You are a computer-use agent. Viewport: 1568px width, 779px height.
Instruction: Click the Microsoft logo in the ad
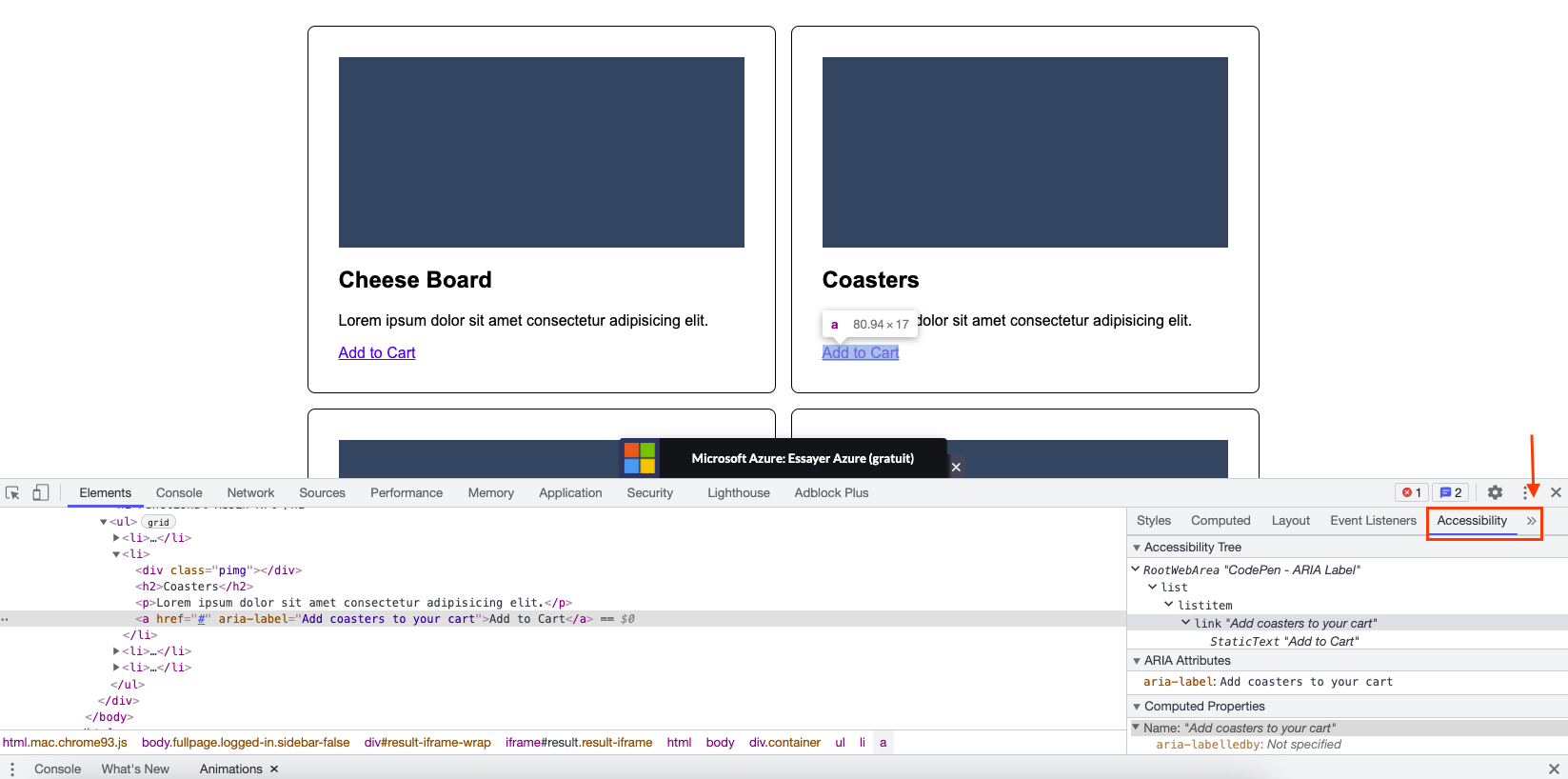coord(640,458)
